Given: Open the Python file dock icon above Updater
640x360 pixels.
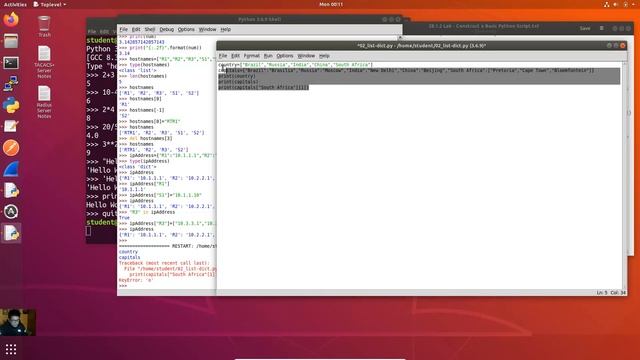Looking at the screenshot, I should point(11,190).
